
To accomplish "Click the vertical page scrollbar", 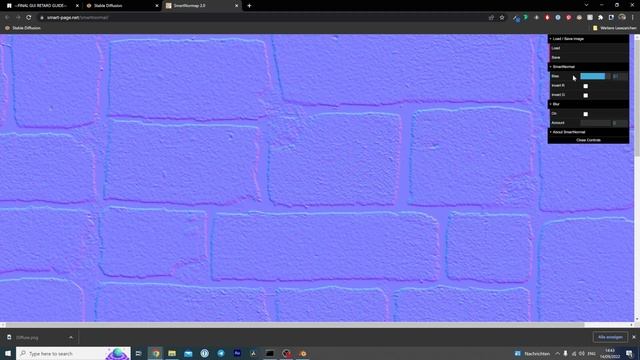I will point(637,98).
